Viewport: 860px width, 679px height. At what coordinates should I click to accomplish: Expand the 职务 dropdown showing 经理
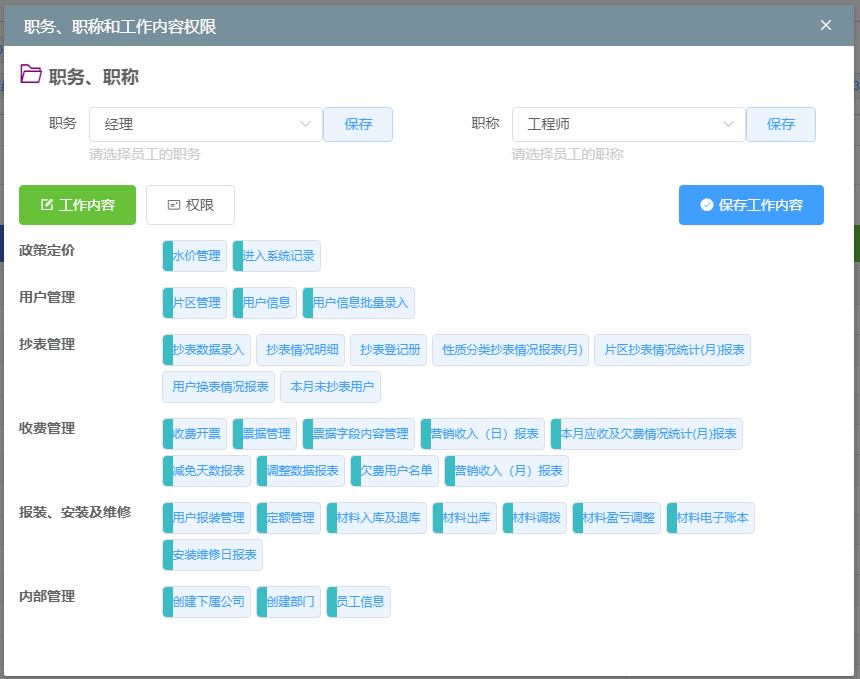[x=205, y=125]
